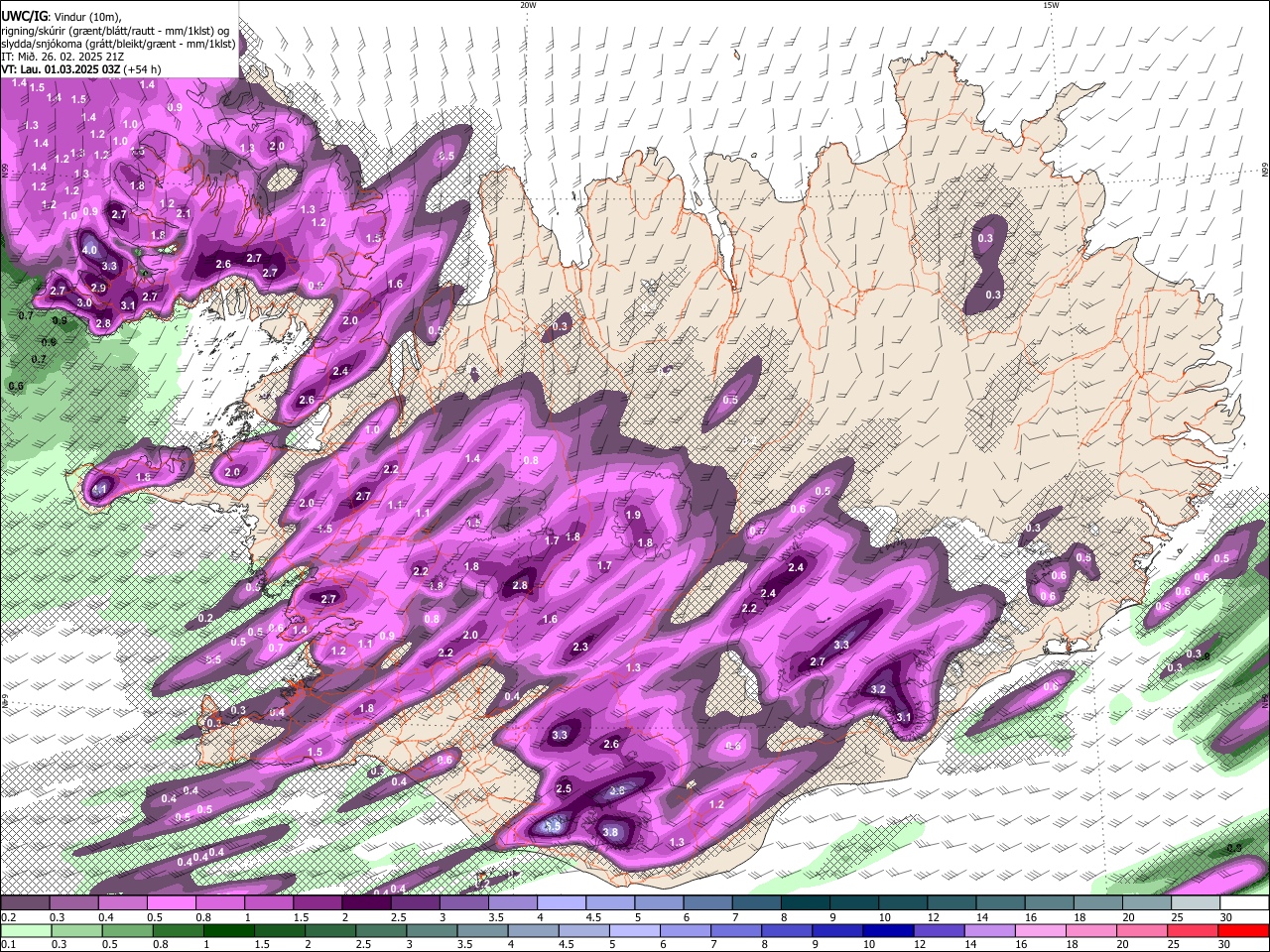Click the 2.9 snowfall value on the map

(x=98, y=288)
